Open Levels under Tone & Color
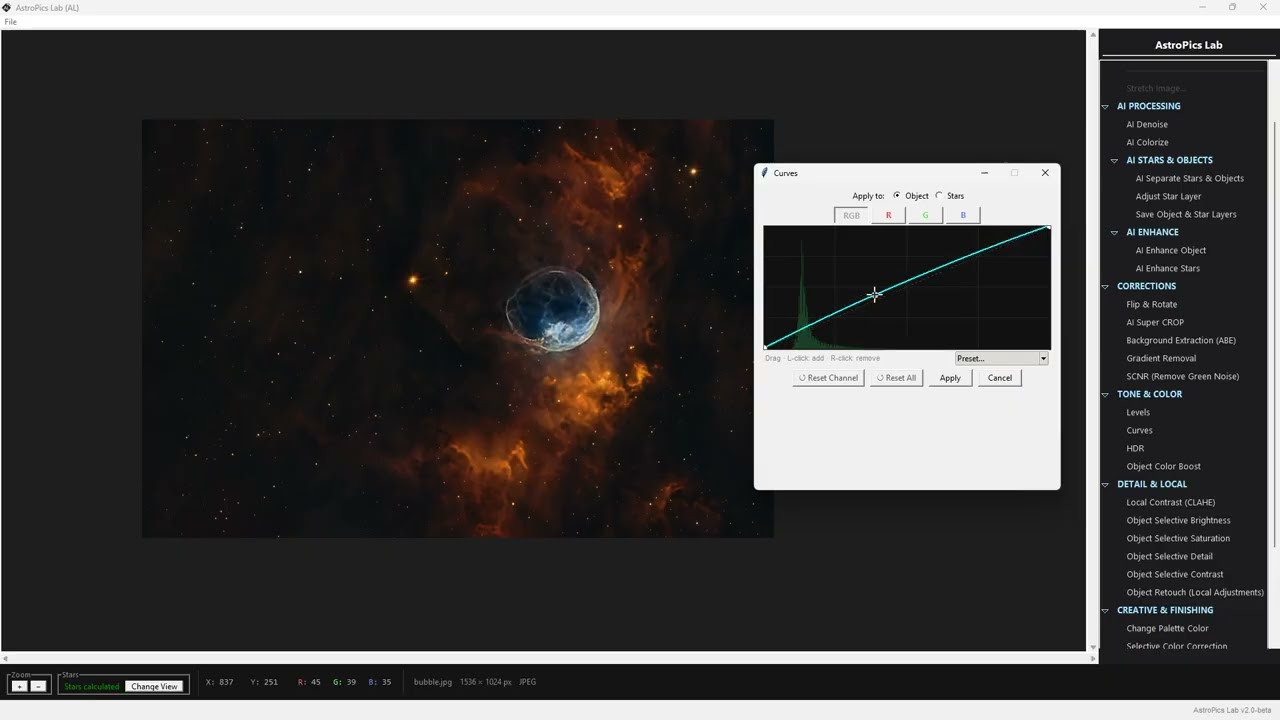 tap(1138, 412)
